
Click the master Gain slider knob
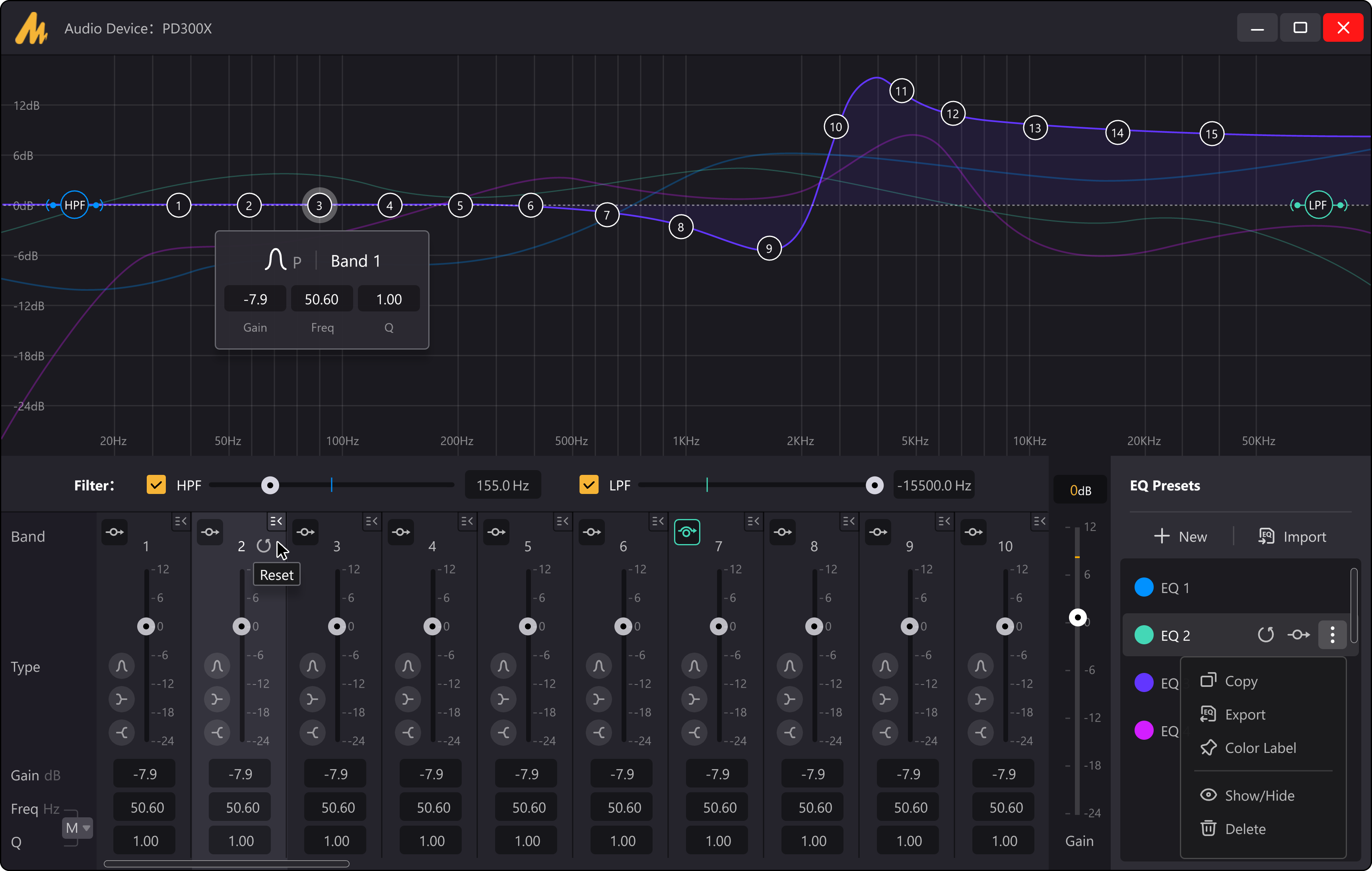click(x=1077, y=618)
